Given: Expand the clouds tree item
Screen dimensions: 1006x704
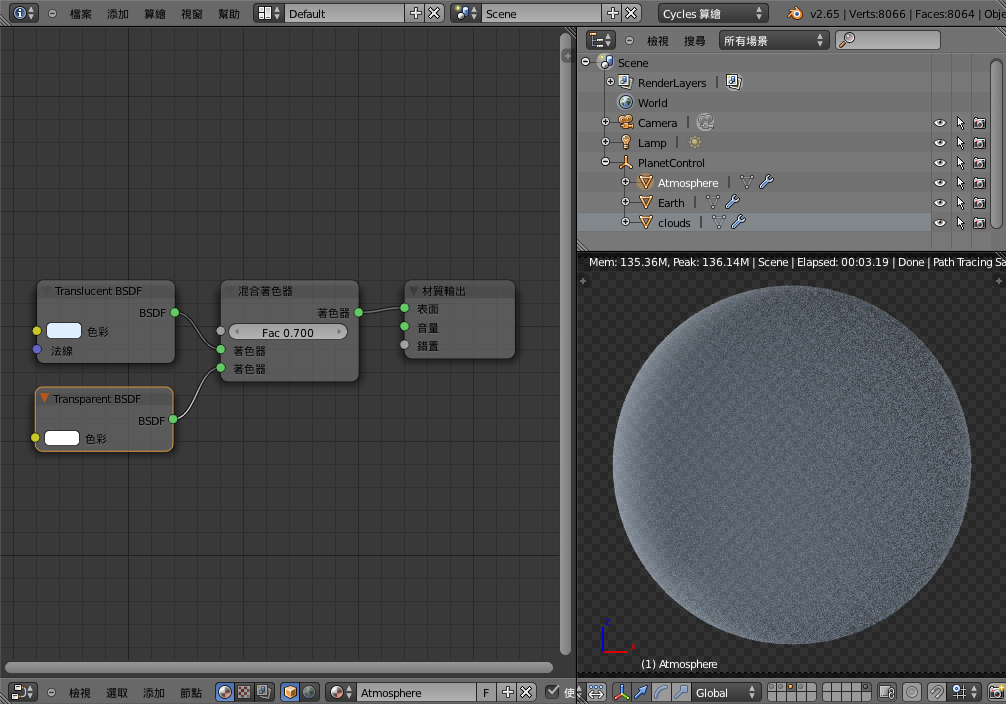Looking at the screenshot, I should 625,223.
